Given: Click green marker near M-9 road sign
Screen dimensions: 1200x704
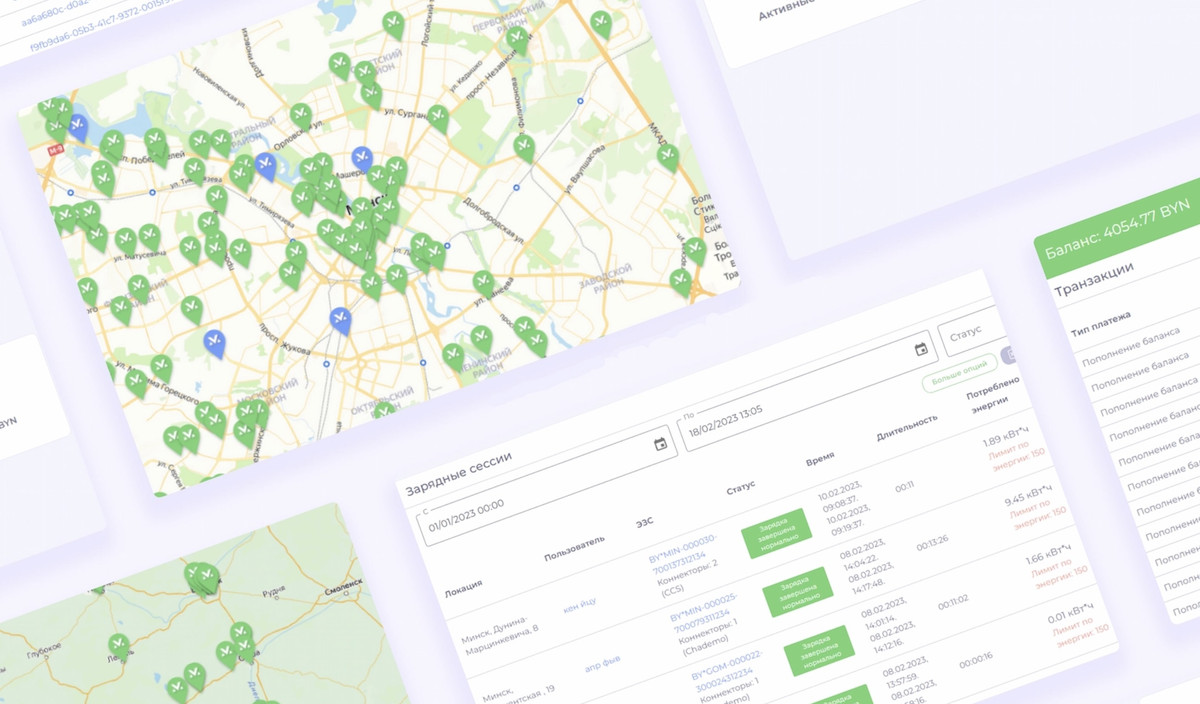Looking at the screenshot, I should [x=56, y=128].
